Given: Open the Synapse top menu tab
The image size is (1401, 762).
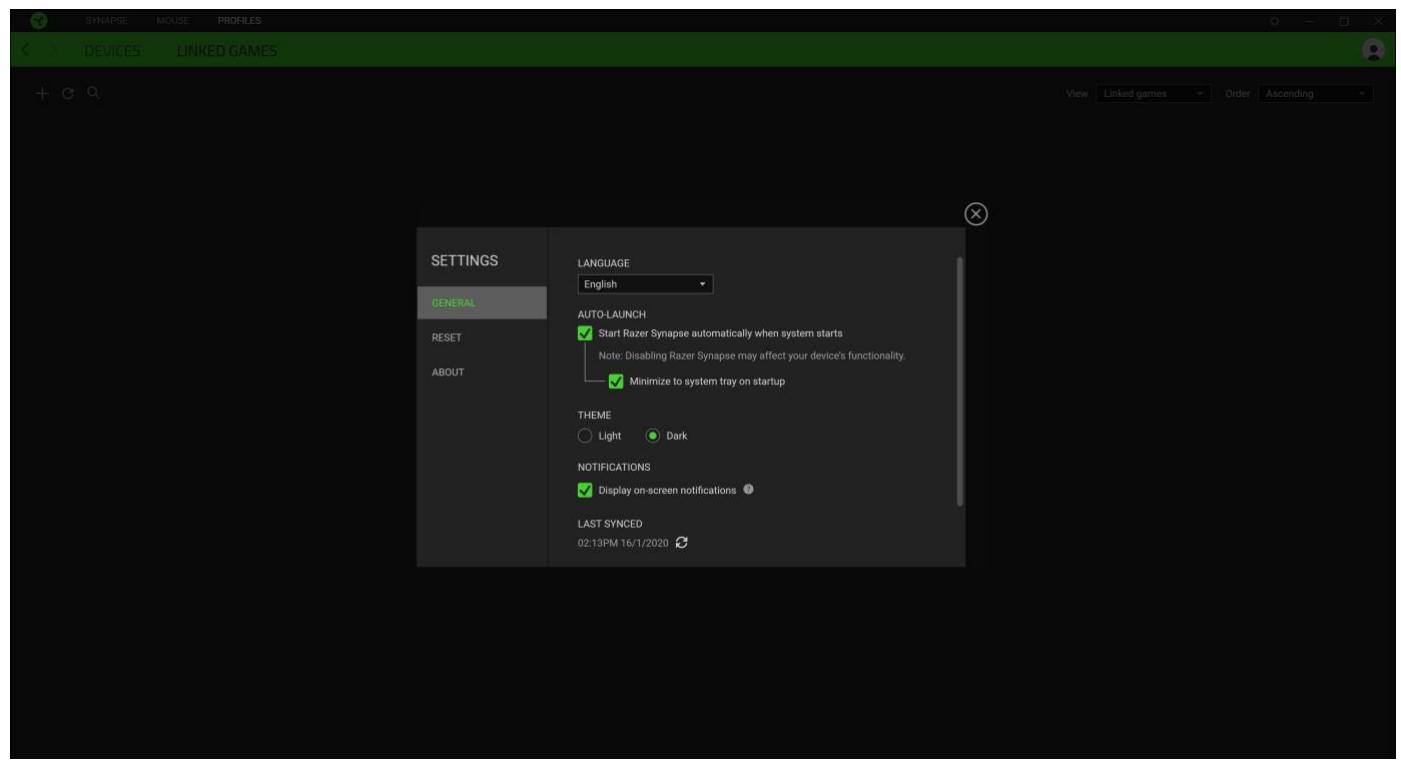Looking at the screenshot, I should tap(107, 21).
